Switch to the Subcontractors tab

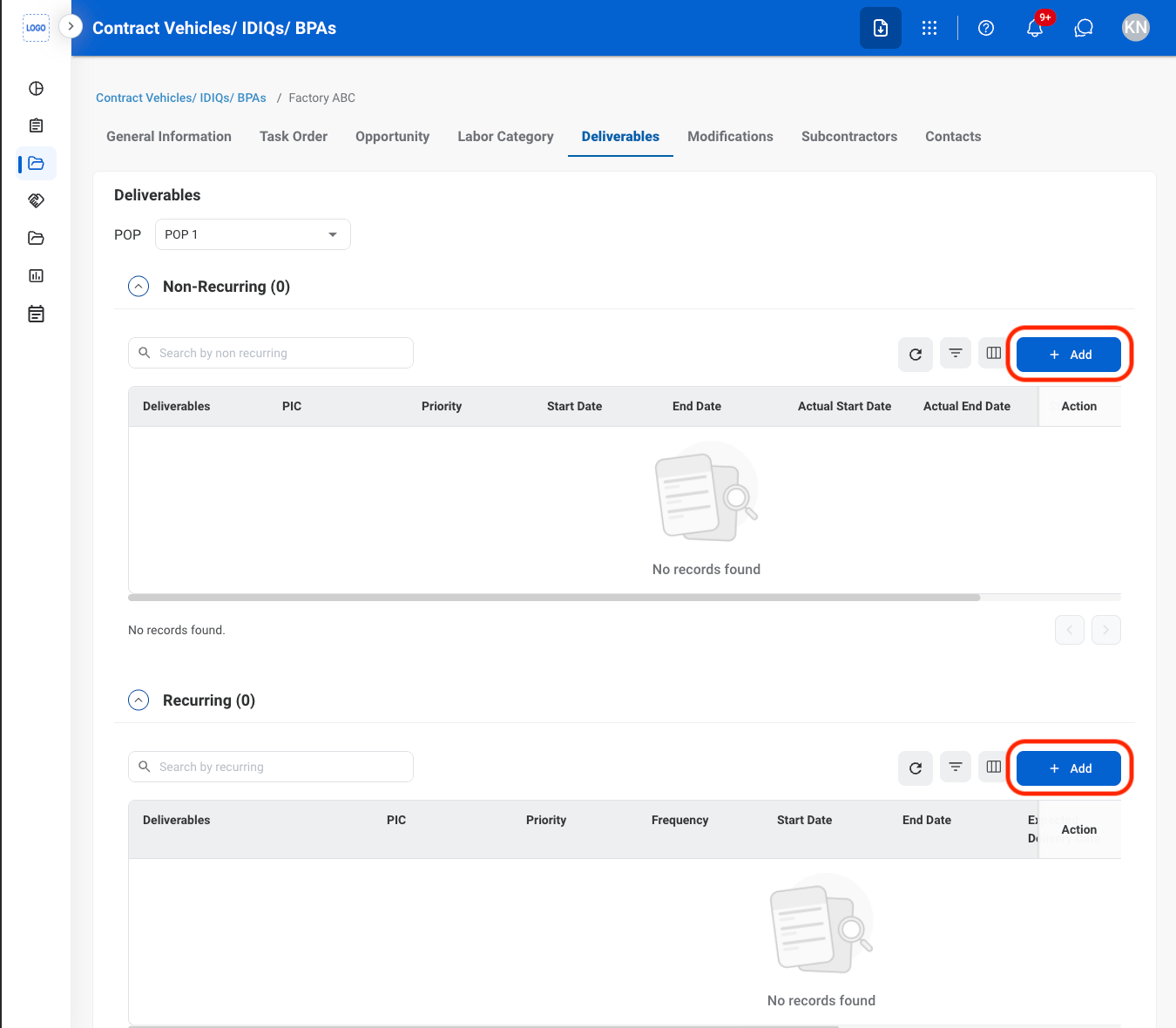(849, 137)
